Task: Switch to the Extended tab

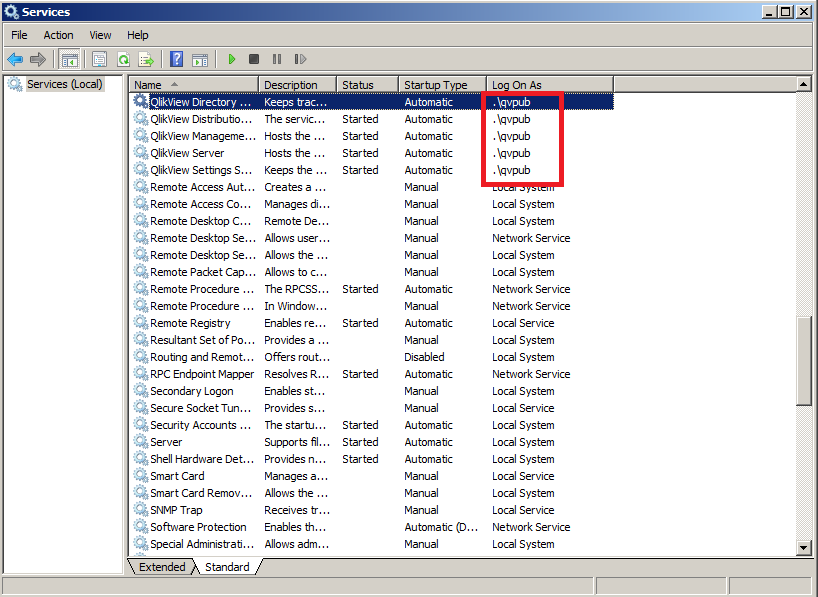Action: [162, 567]
